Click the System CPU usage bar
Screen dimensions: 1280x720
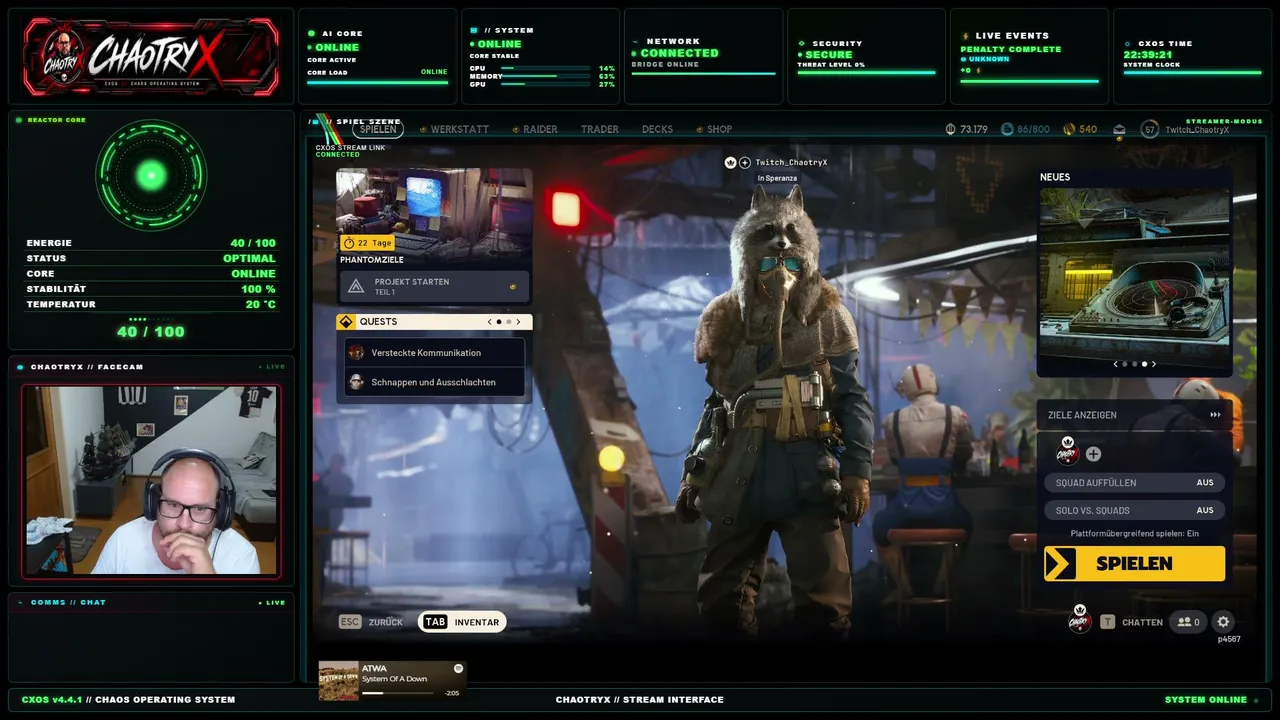544,68
